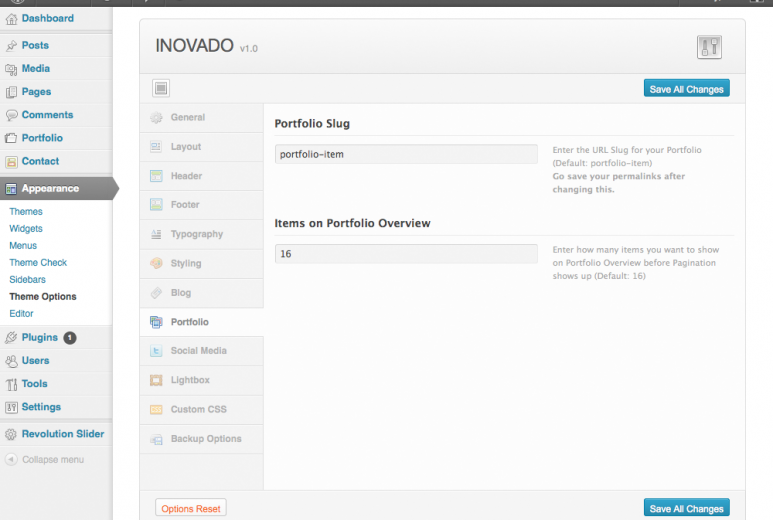This screenshot has height=520, width=773.
Task: Click the Appearance icon in sidebar
Action: [11, 189]
